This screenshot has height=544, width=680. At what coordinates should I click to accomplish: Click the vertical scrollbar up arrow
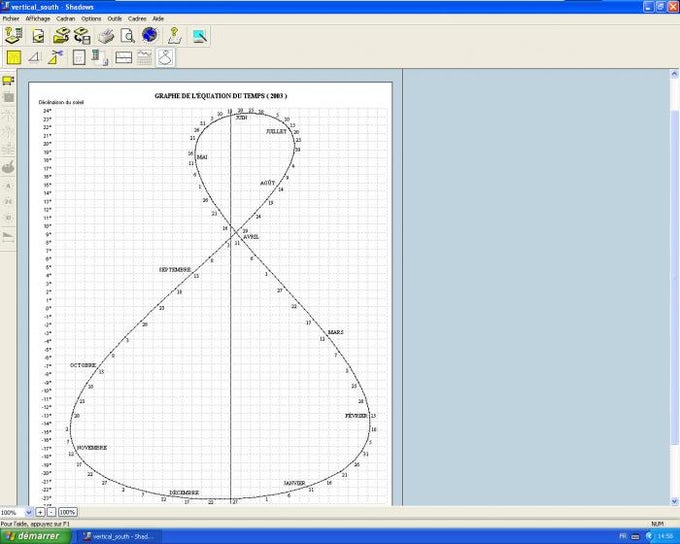pyautogui.click(x=674, y=74)
